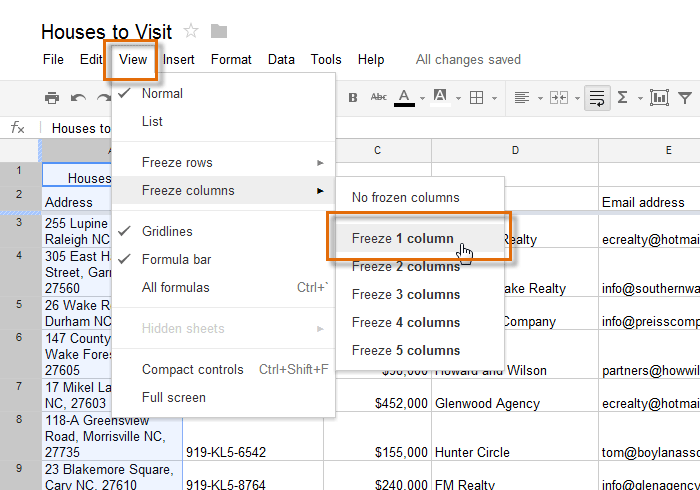Click the merge cells icon
Viewport: 700px width, 490px height.
tap(558, 97)
